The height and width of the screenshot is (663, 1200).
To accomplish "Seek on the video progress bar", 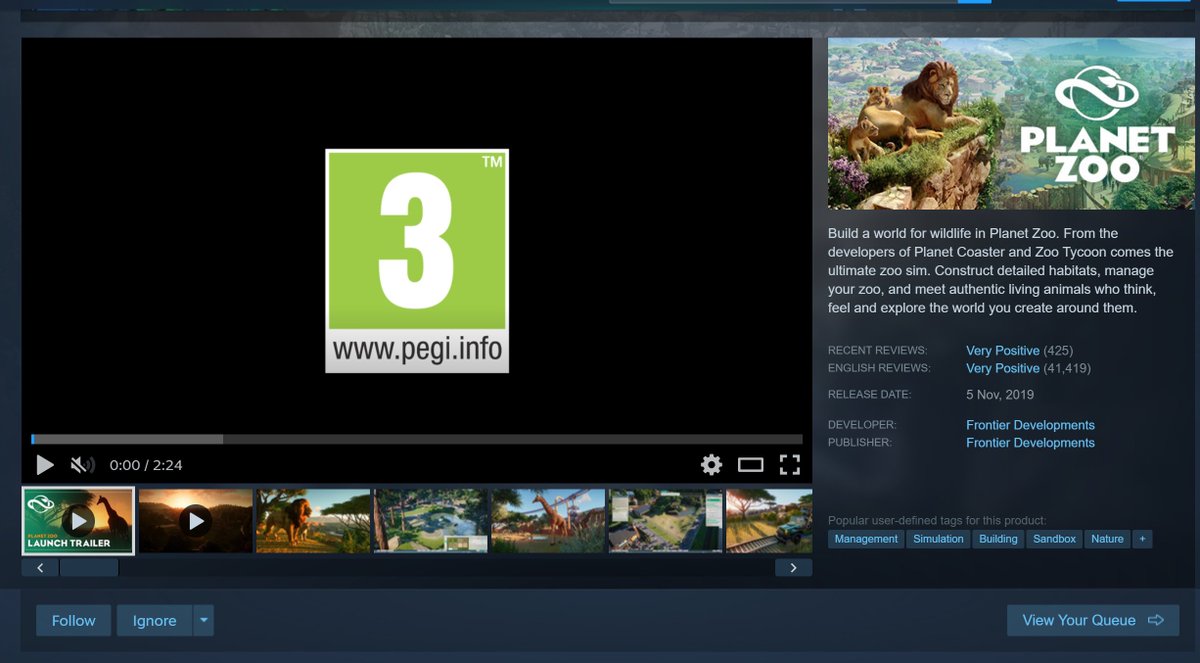I will click(416, 439).
